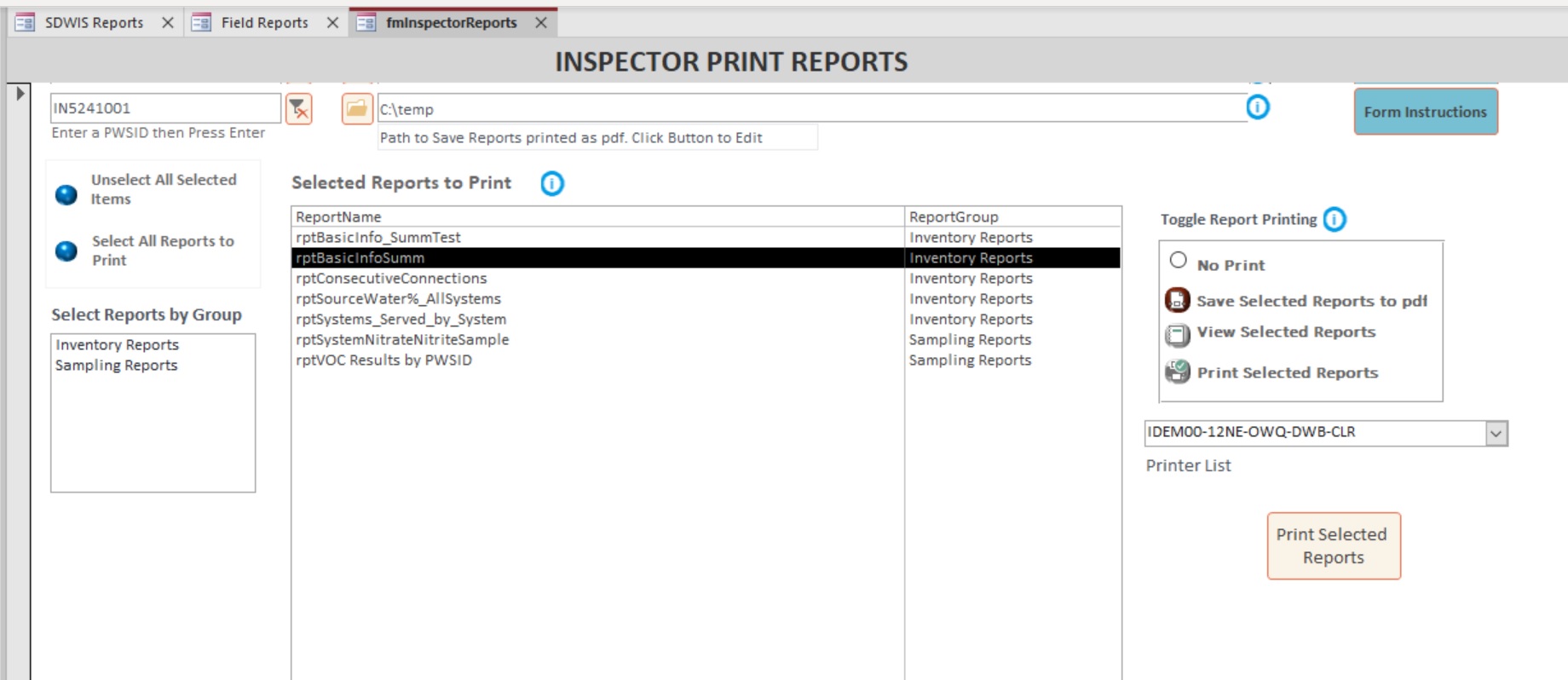
Task: Choose the View Selected Reports icon
Action: coord(1178,335)
